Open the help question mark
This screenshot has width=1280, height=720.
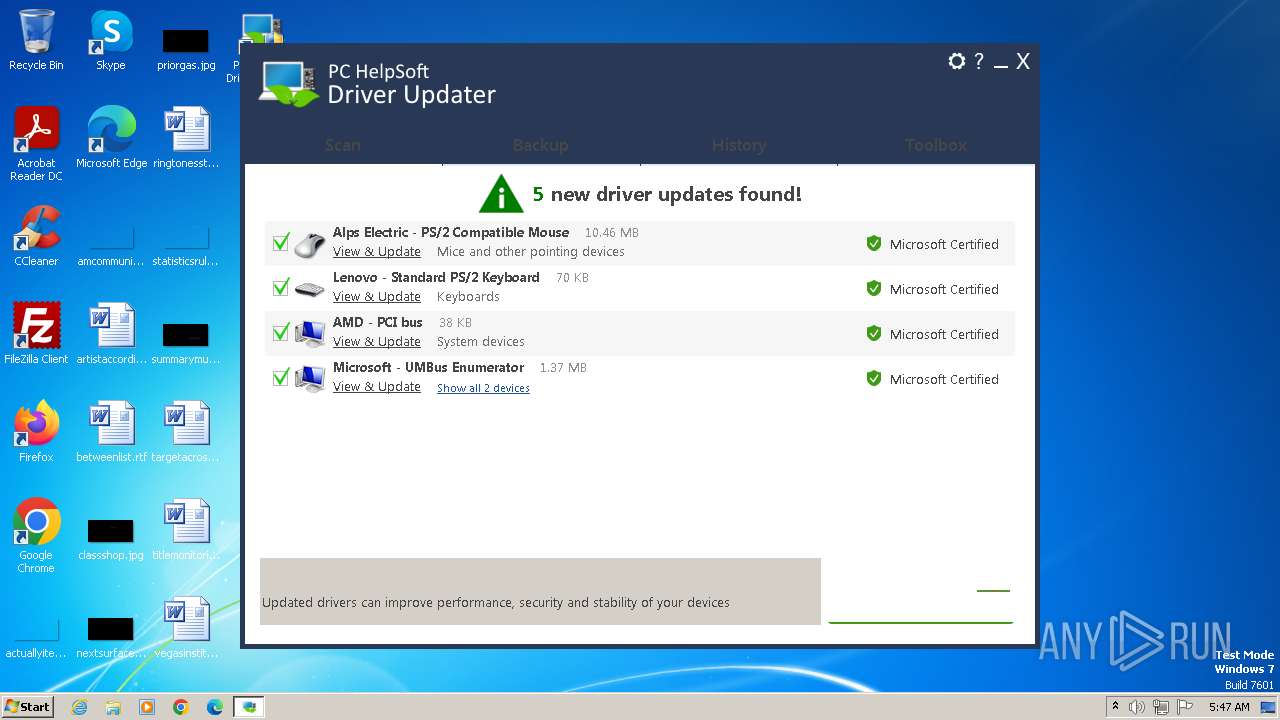(979, 62)
